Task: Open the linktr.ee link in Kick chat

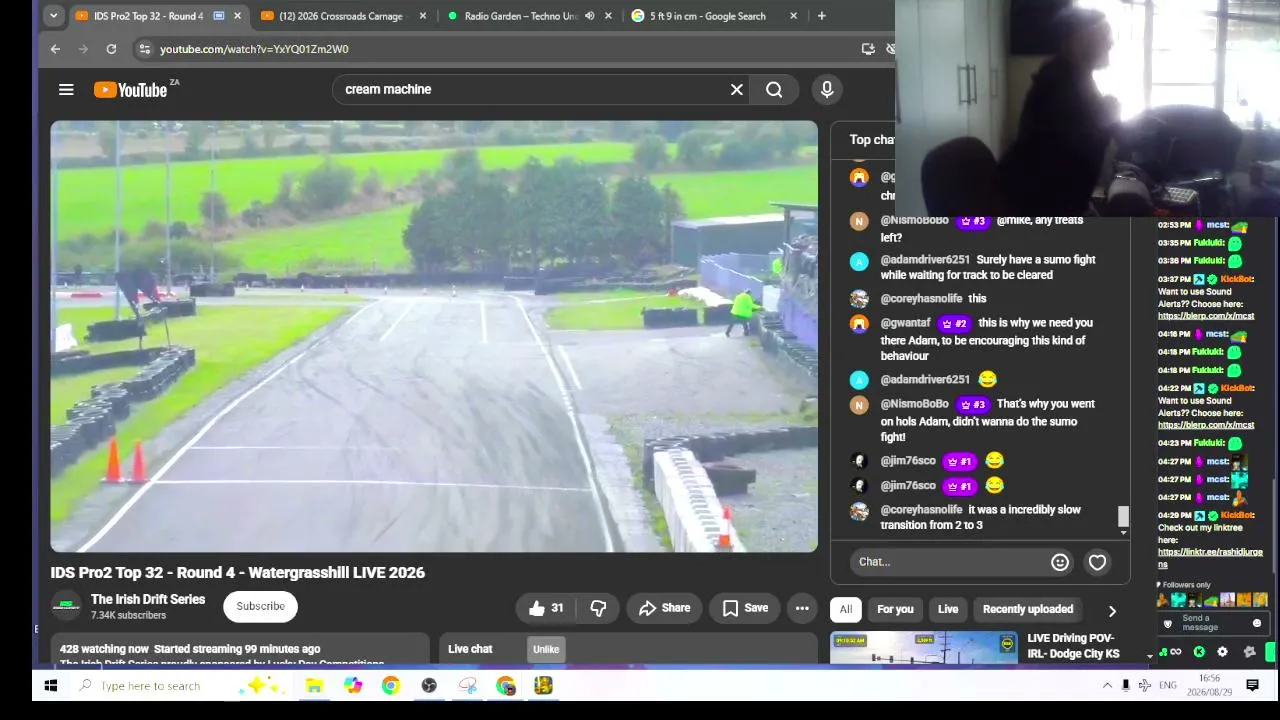Action: point(1210,558)
